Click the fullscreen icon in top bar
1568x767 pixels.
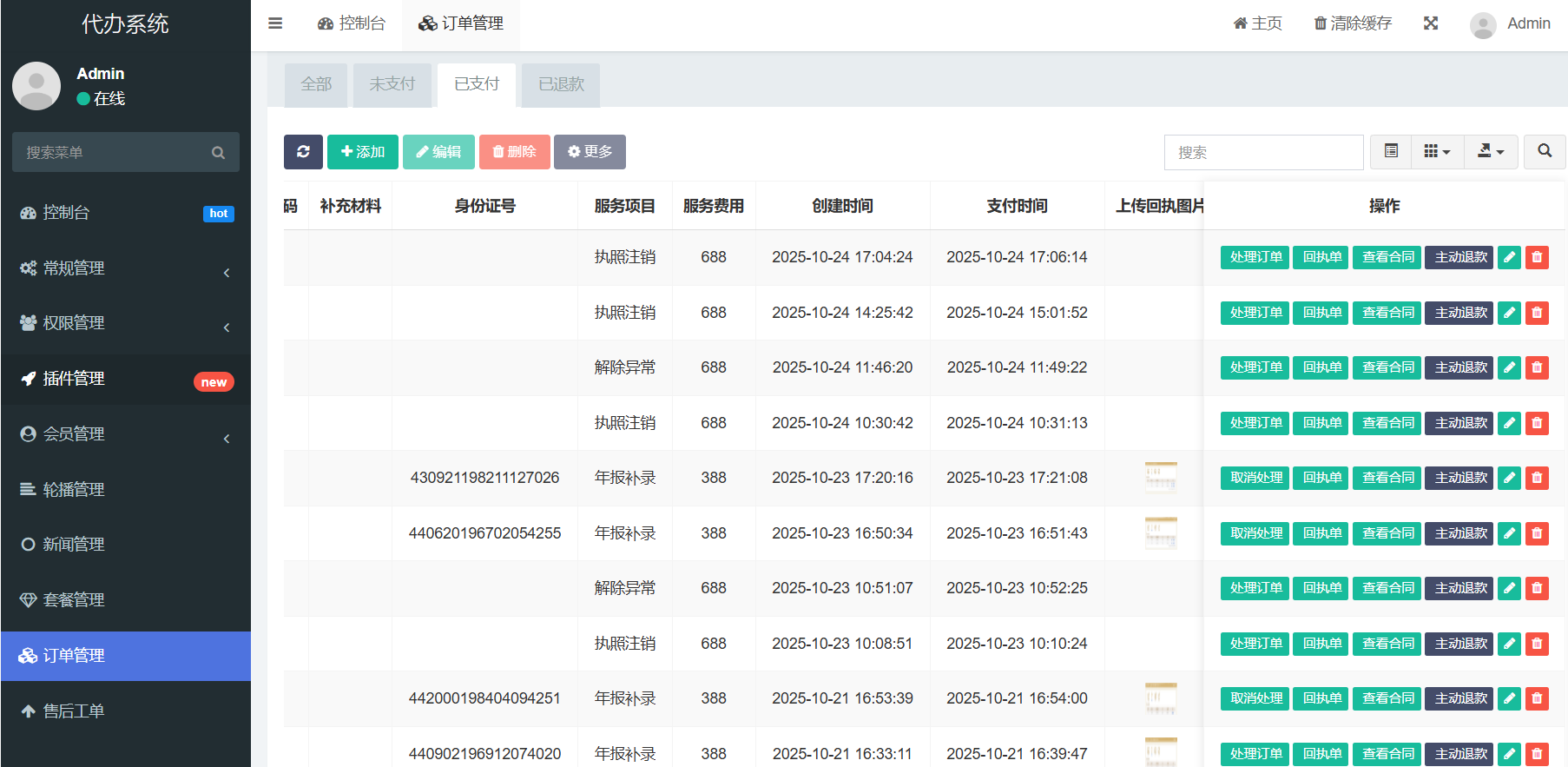point(1431,23)
